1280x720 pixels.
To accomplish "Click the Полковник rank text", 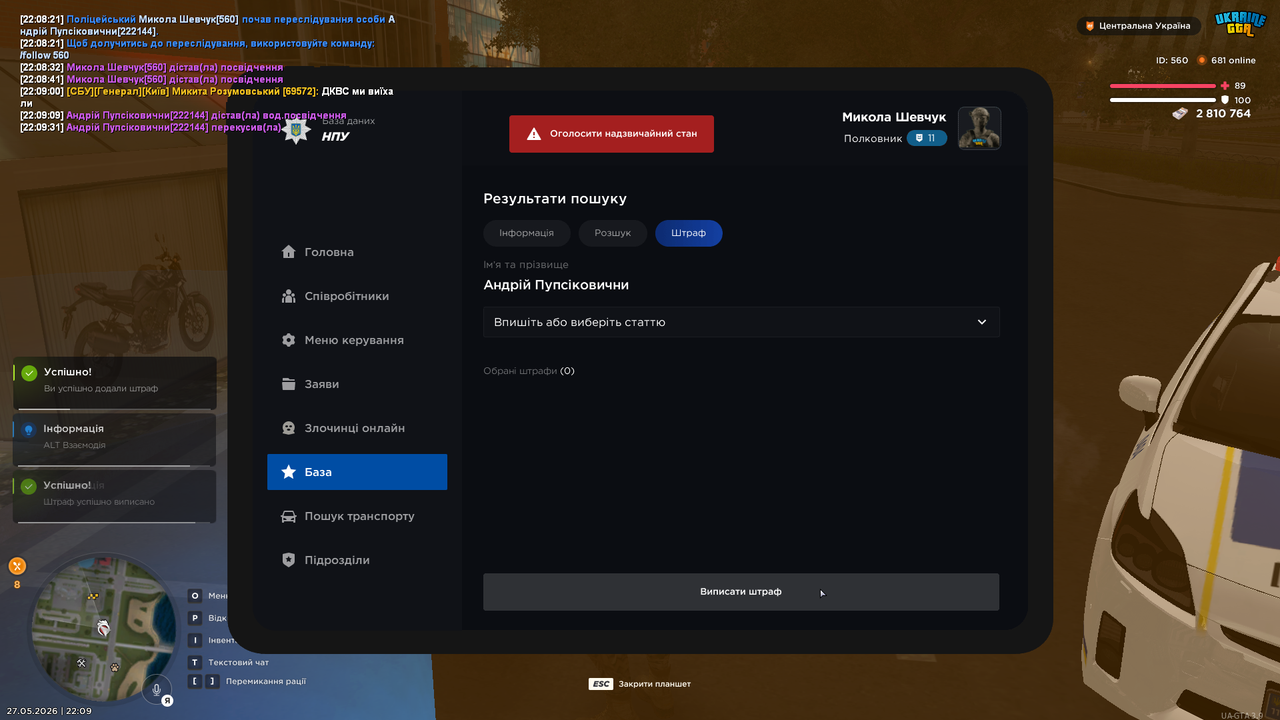I will tap(873, 139).
